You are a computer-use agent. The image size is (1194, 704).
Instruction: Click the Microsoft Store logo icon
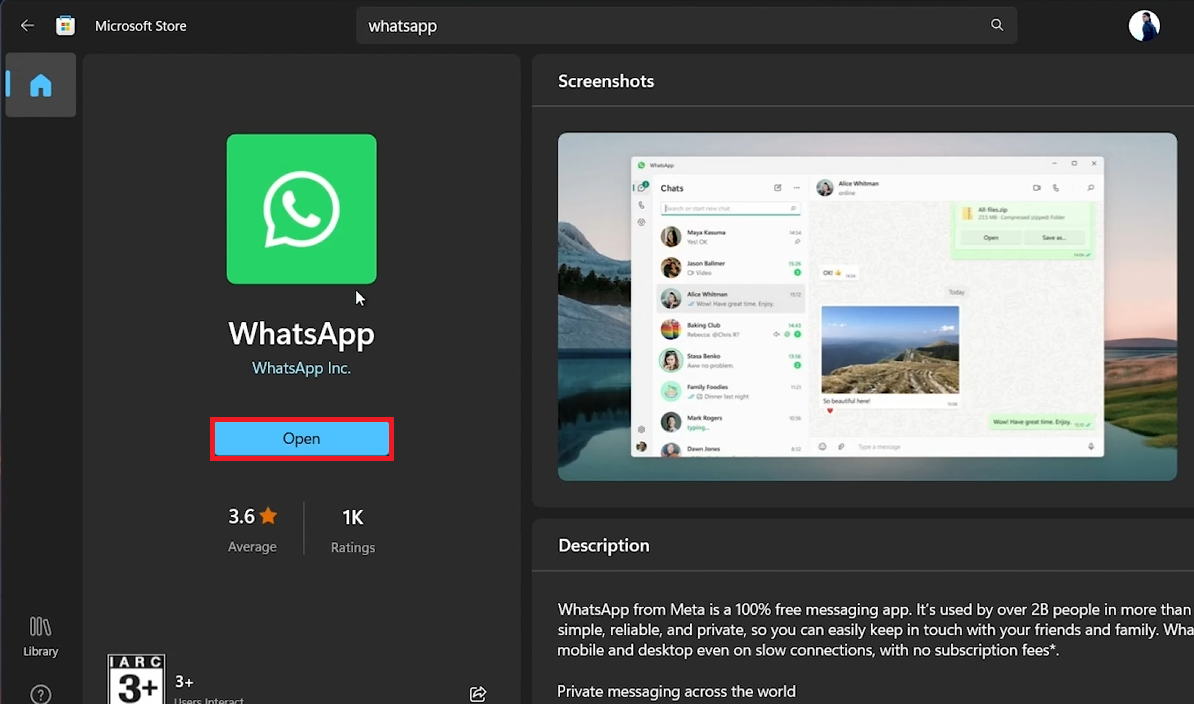tap(65, 26)
